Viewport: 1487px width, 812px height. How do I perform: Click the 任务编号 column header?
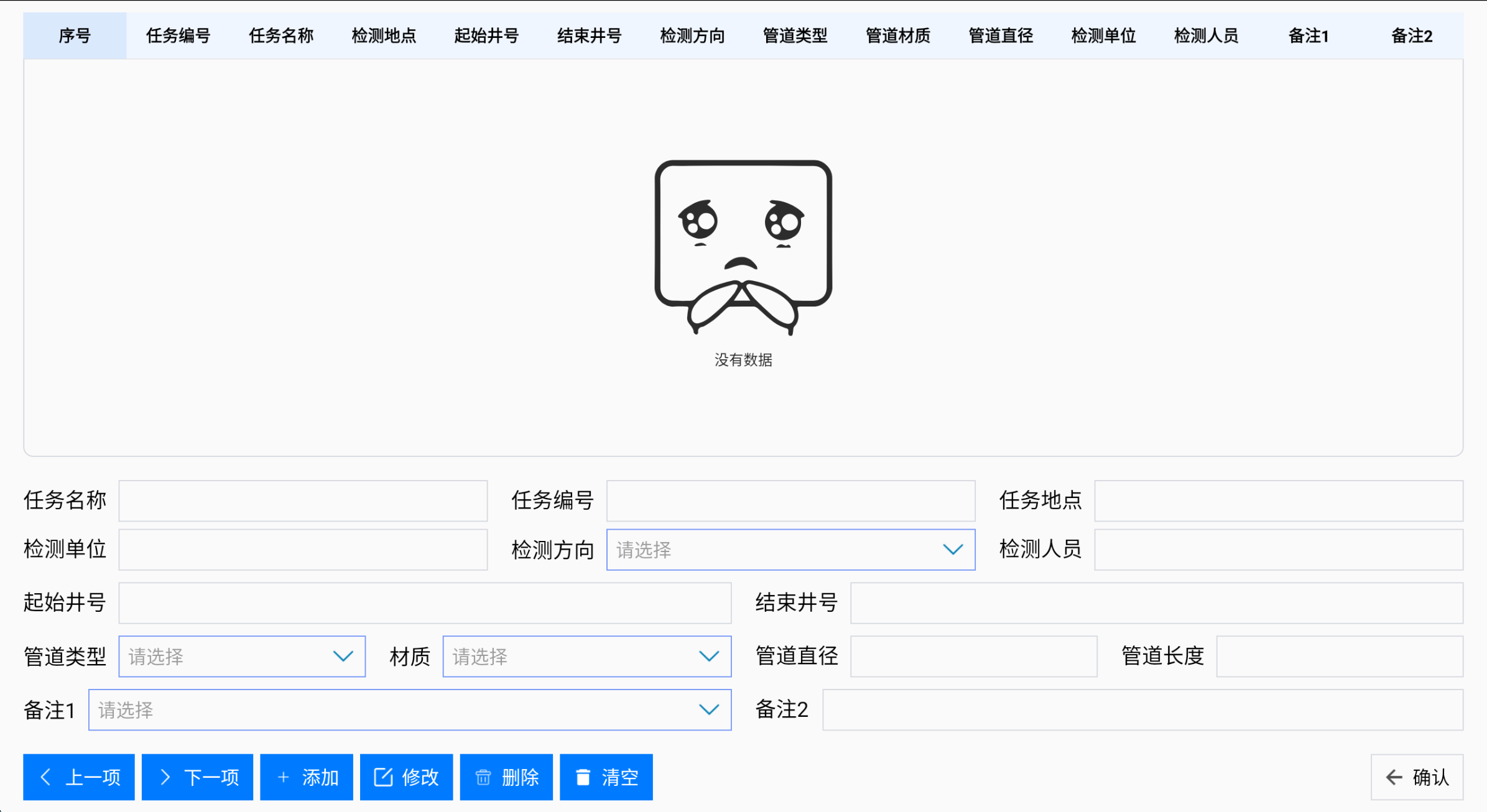coord(178,35)
